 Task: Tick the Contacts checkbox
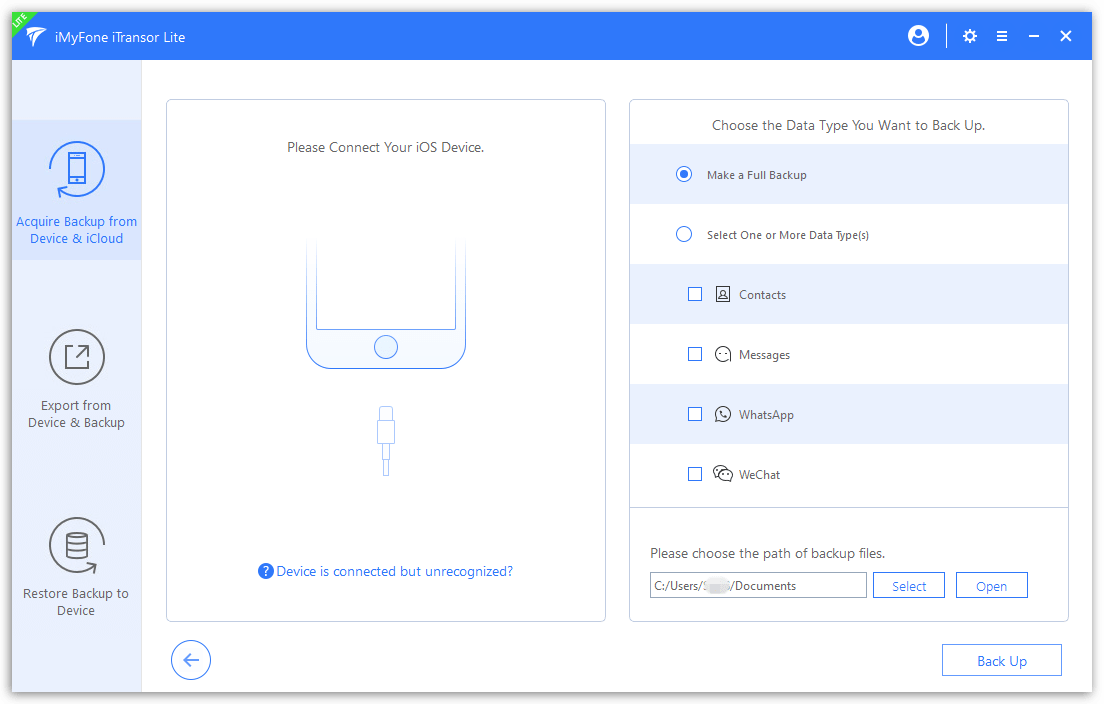click(695, 294)
